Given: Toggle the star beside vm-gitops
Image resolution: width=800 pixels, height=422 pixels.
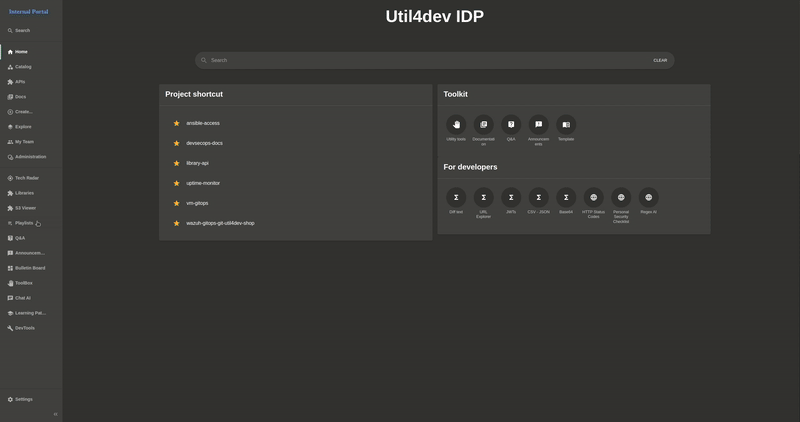Looking at the screenshot, I should click(177, 203).
